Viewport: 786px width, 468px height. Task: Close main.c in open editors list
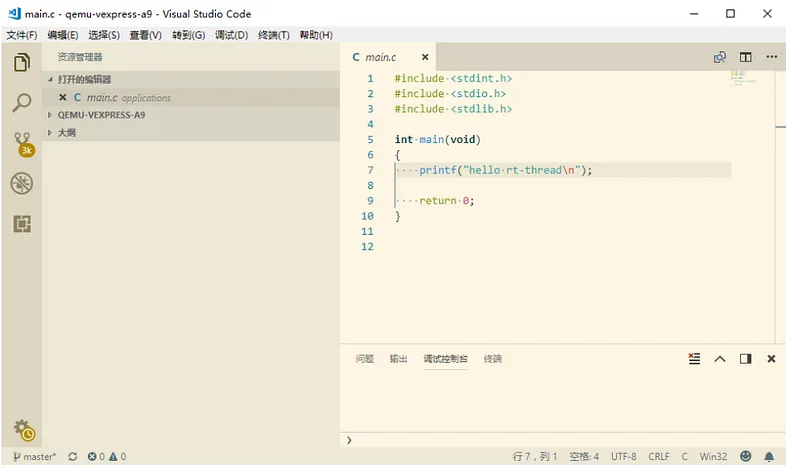[63, 97]
